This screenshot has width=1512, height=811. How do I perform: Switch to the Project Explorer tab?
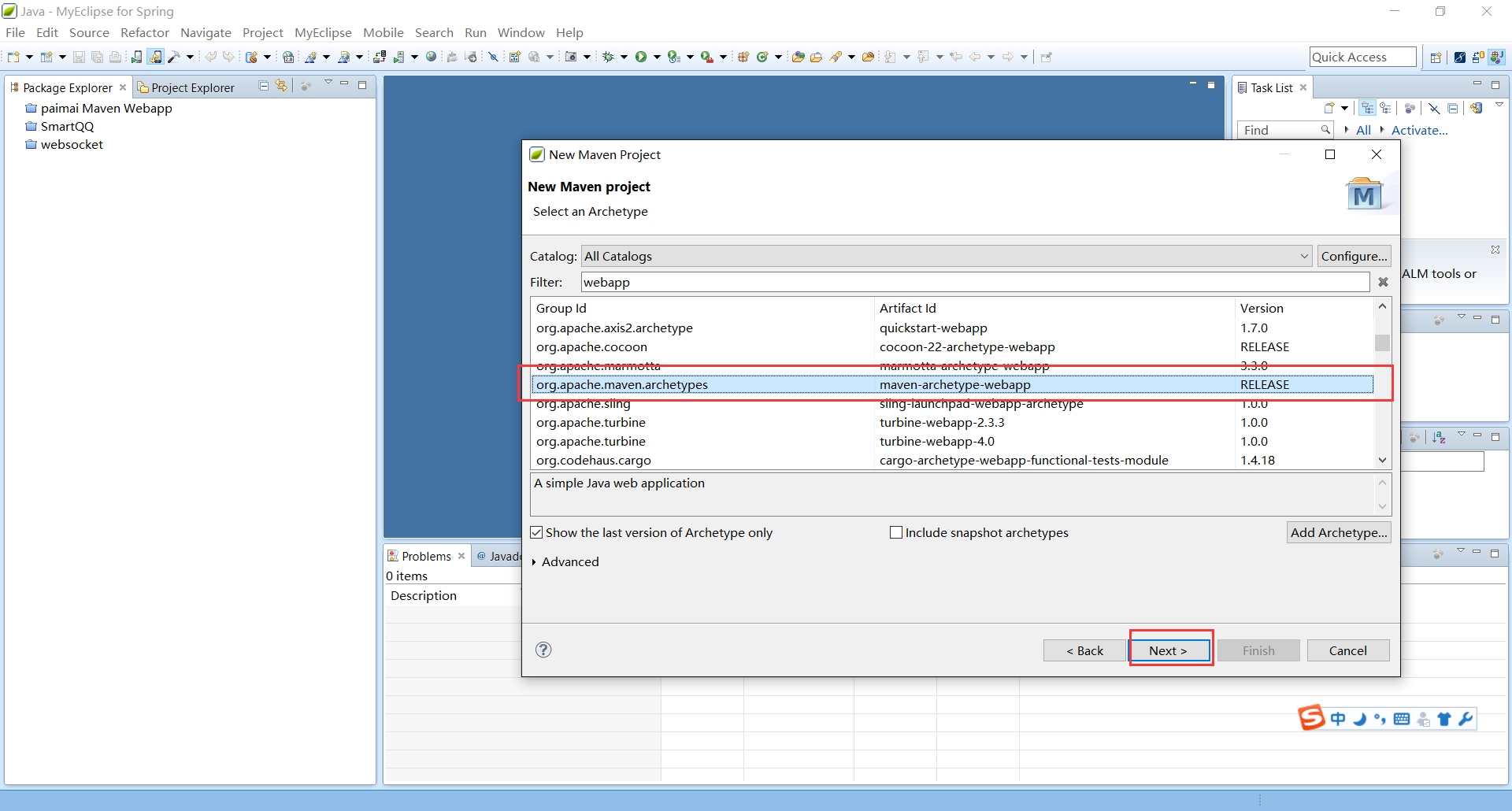186,87
